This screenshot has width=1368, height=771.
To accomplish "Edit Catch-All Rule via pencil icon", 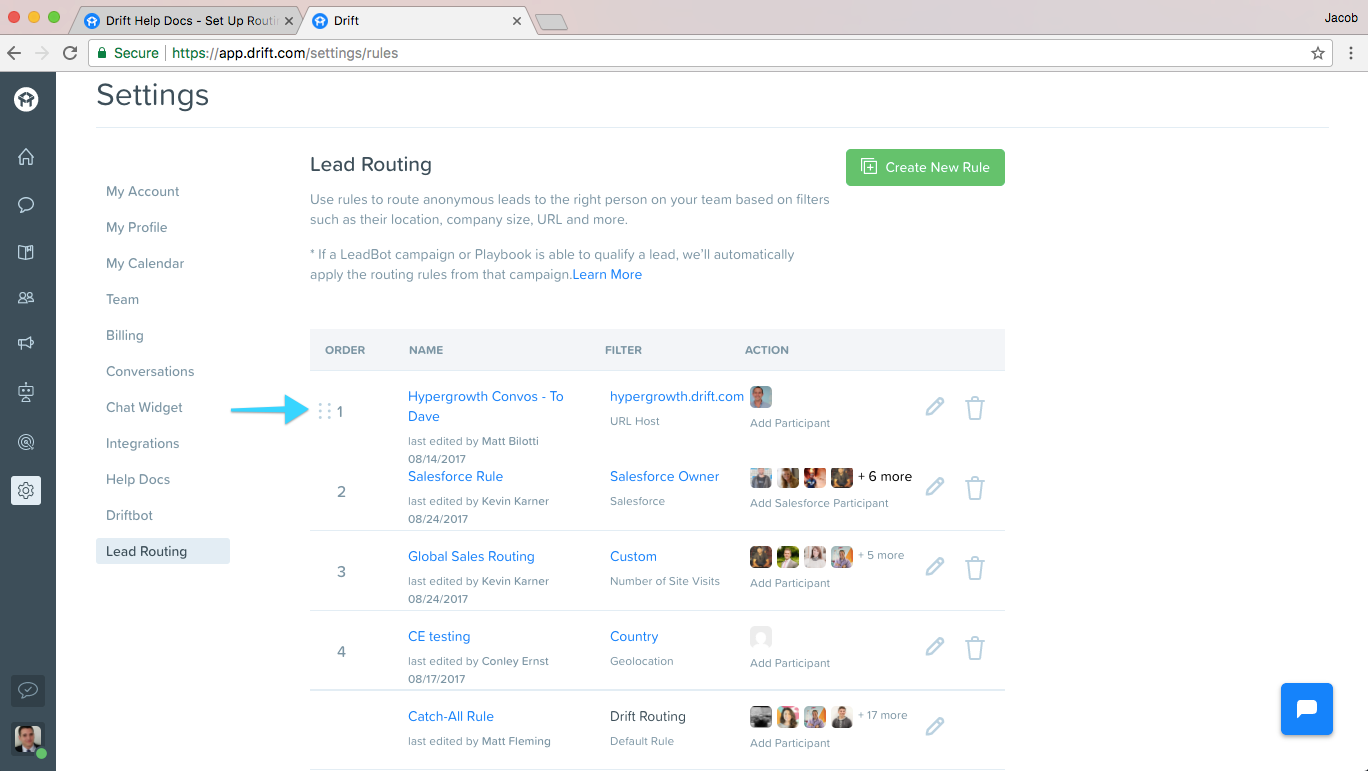I will (935, 727).
